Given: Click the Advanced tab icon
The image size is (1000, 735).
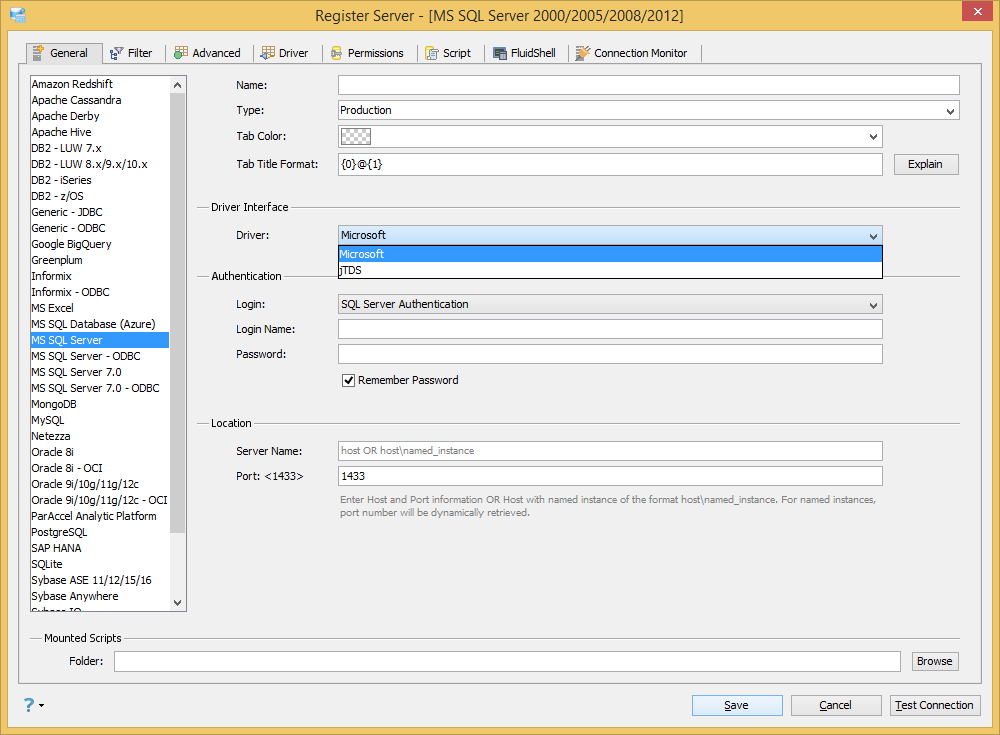Looking at the screenshot, I should [181, 53].
